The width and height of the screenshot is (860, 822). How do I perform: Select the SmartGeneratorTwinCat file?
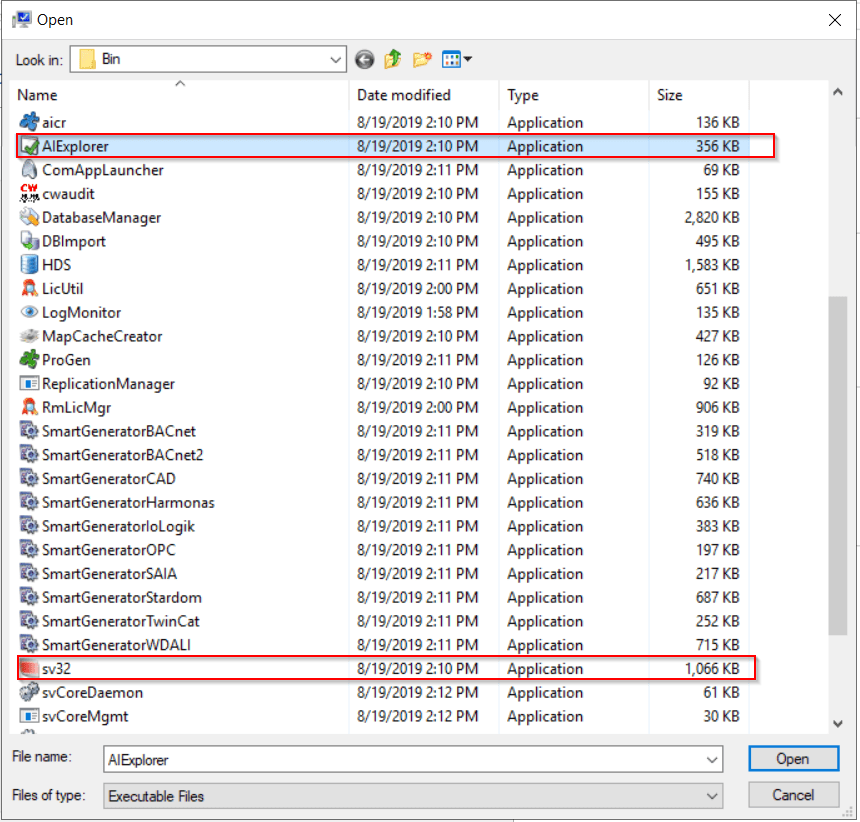(121, 621)
